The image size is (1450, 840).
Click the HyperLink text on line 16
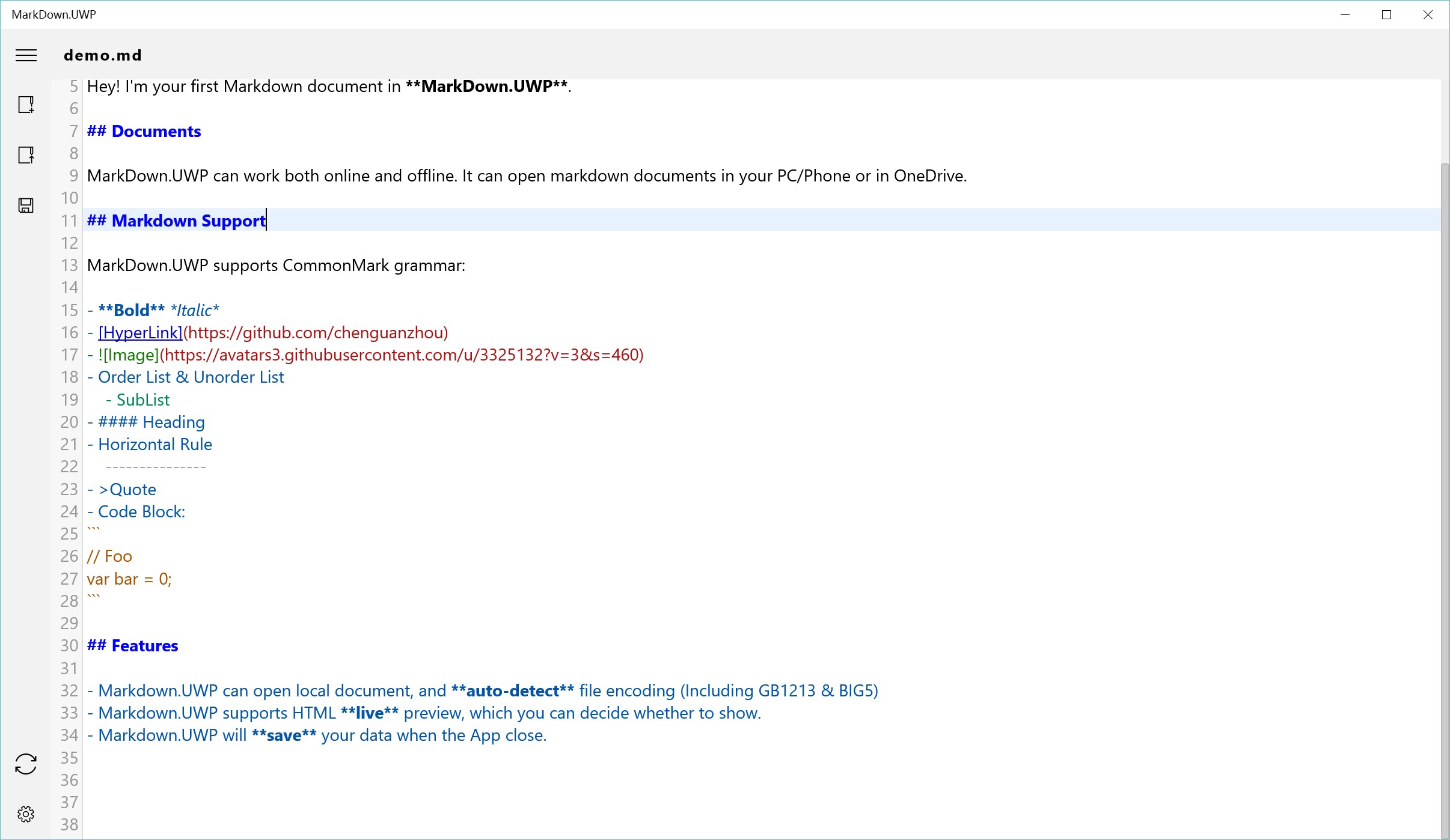(140, 332)
